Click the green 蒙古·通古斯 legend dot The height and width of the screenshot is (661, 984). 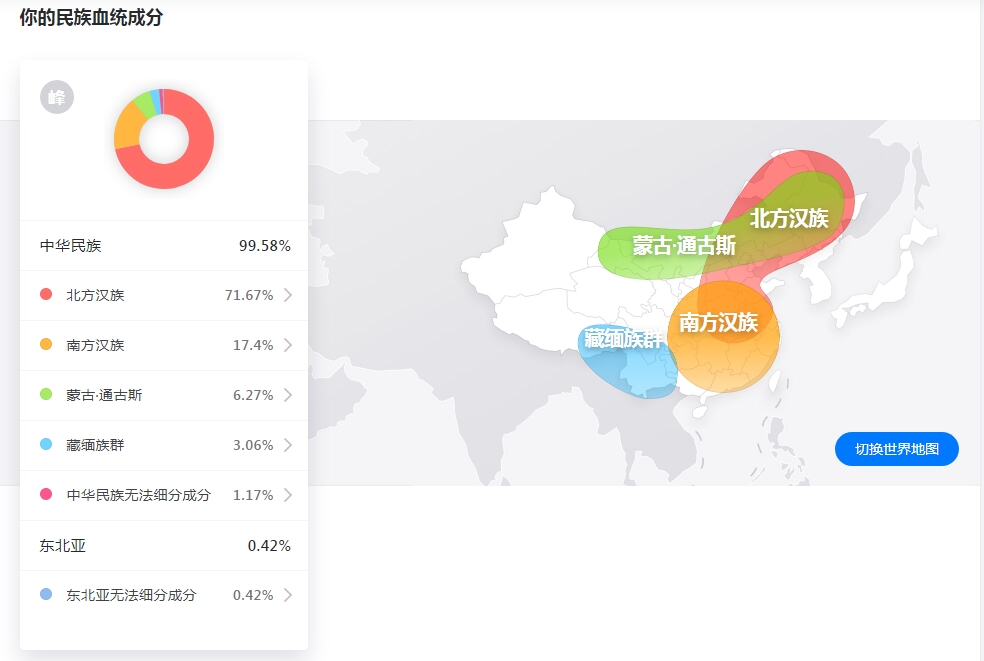pyautogui.click(x=46, y=395)
